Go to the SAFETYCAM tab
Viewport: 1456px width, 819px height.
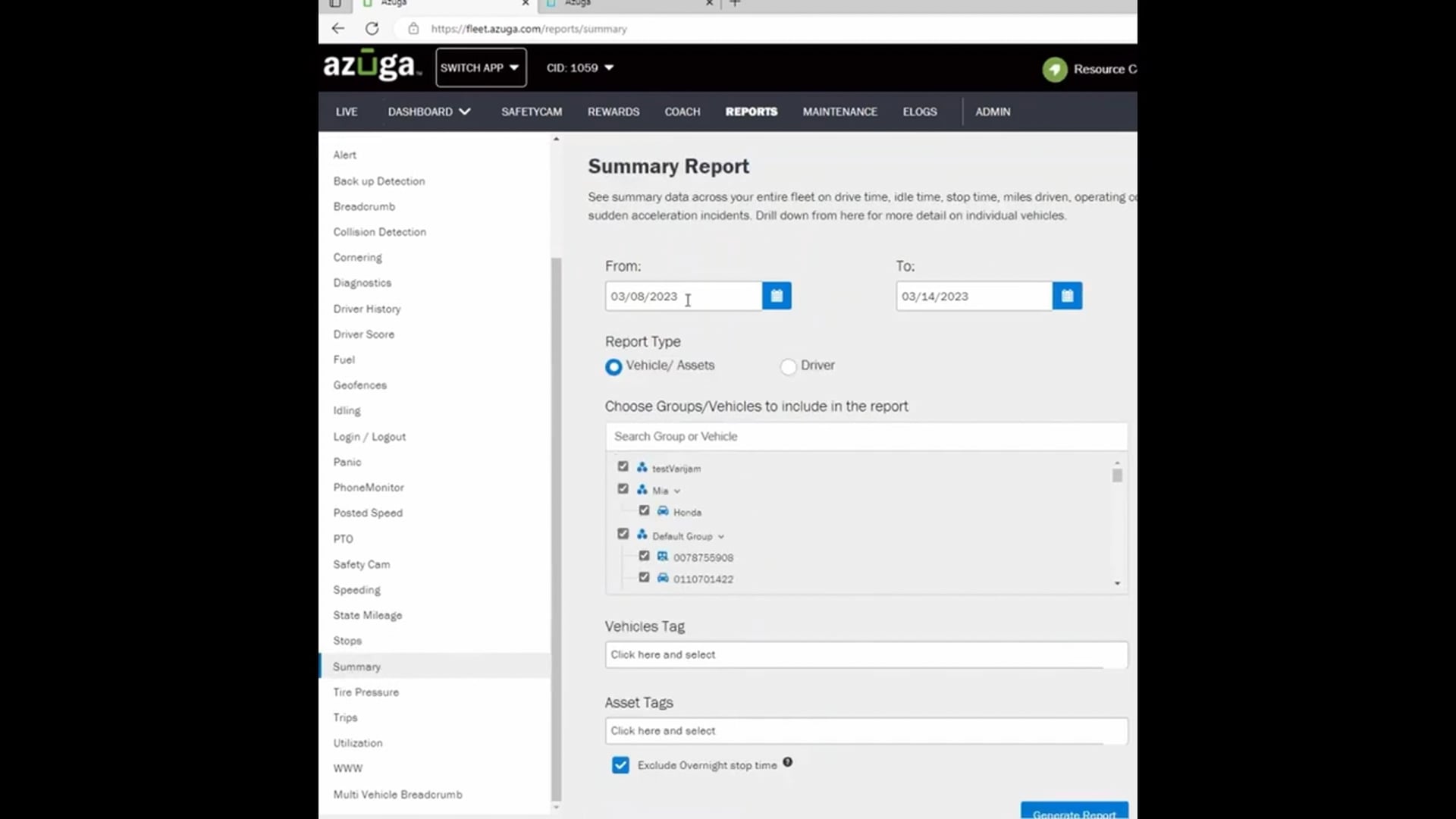(x=531, y=111)
